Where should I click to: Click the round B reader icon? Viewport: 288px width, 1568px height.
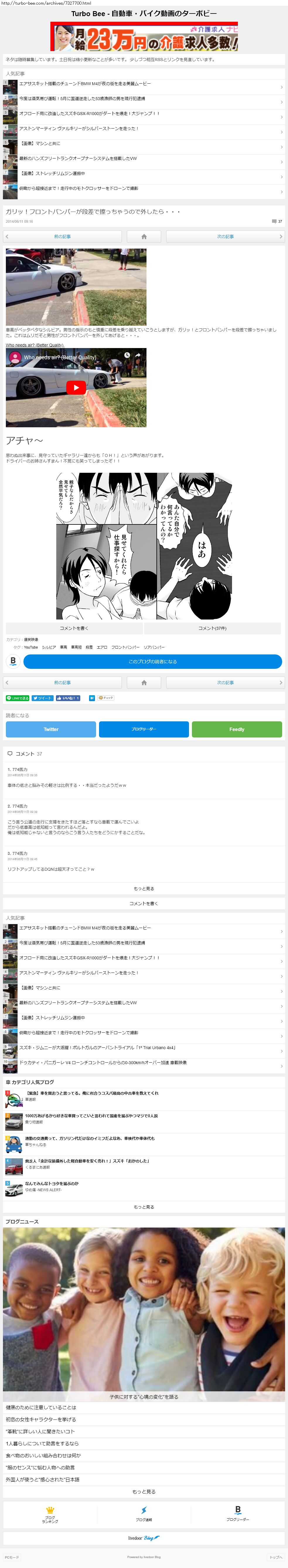pos(13,661)
